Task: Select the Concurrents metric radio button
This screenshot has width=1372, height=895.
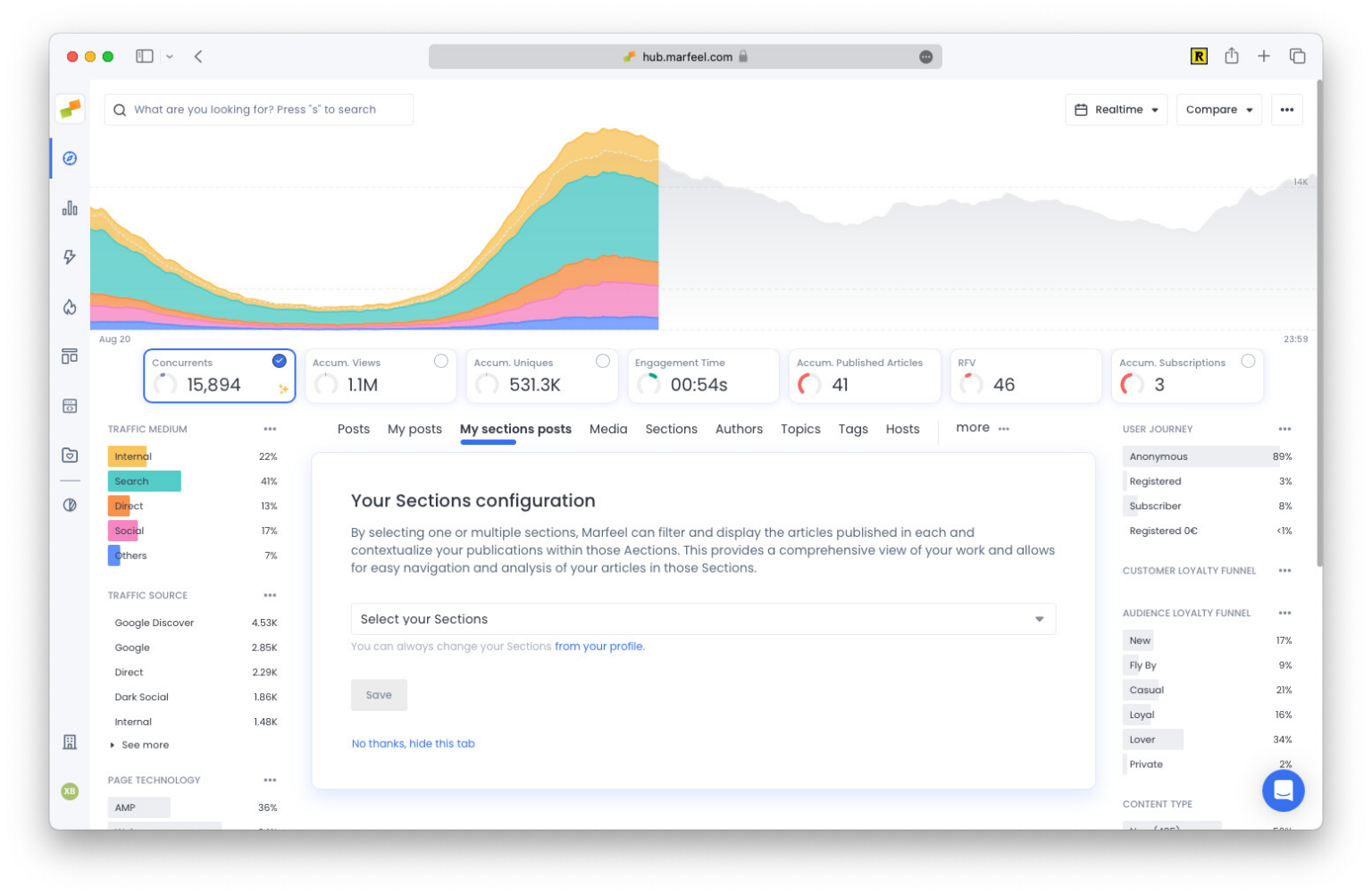Action: coord(279,361)
